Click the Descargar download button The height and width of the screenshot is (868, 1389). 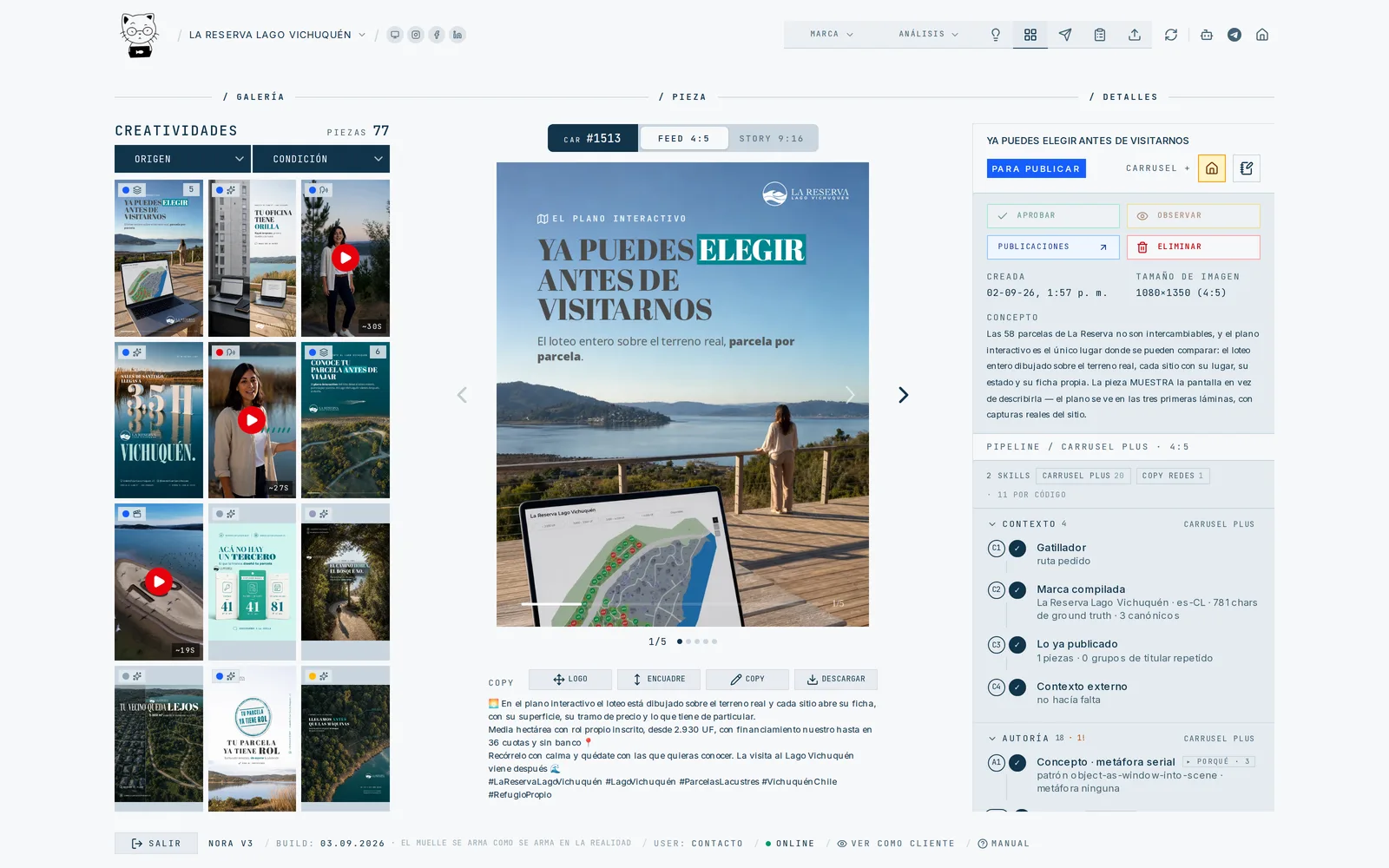836,680
